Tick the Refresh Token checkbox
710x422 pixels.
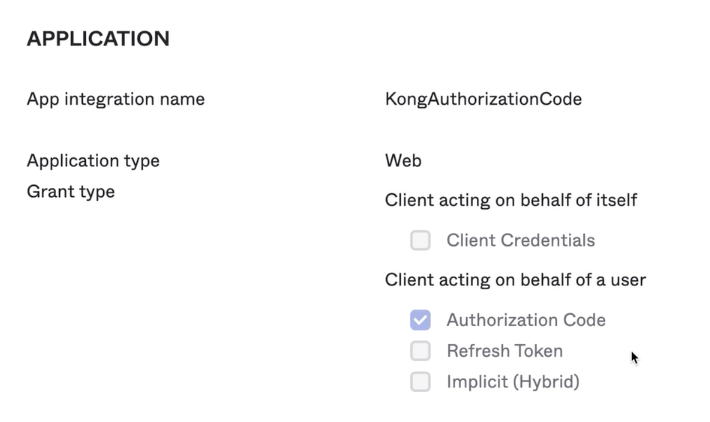click(420, 351)
